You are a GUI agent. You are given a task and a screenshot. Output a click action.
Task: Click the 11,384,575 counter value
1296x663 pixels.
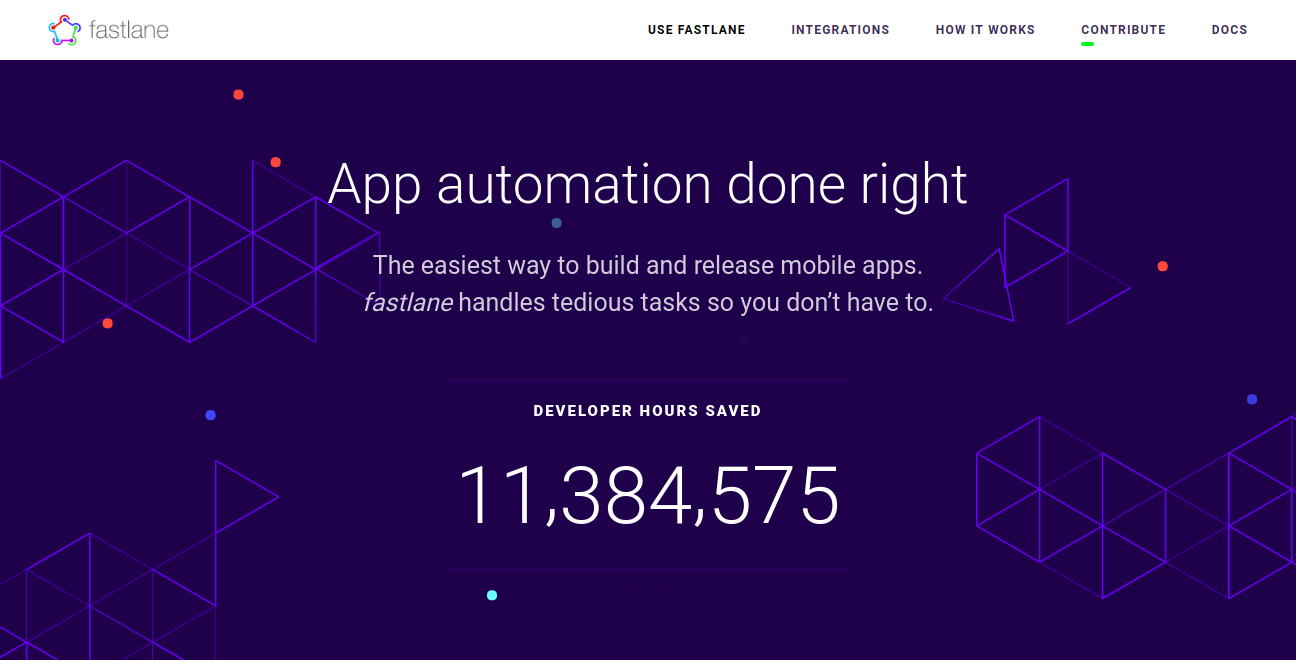(648, 495)
